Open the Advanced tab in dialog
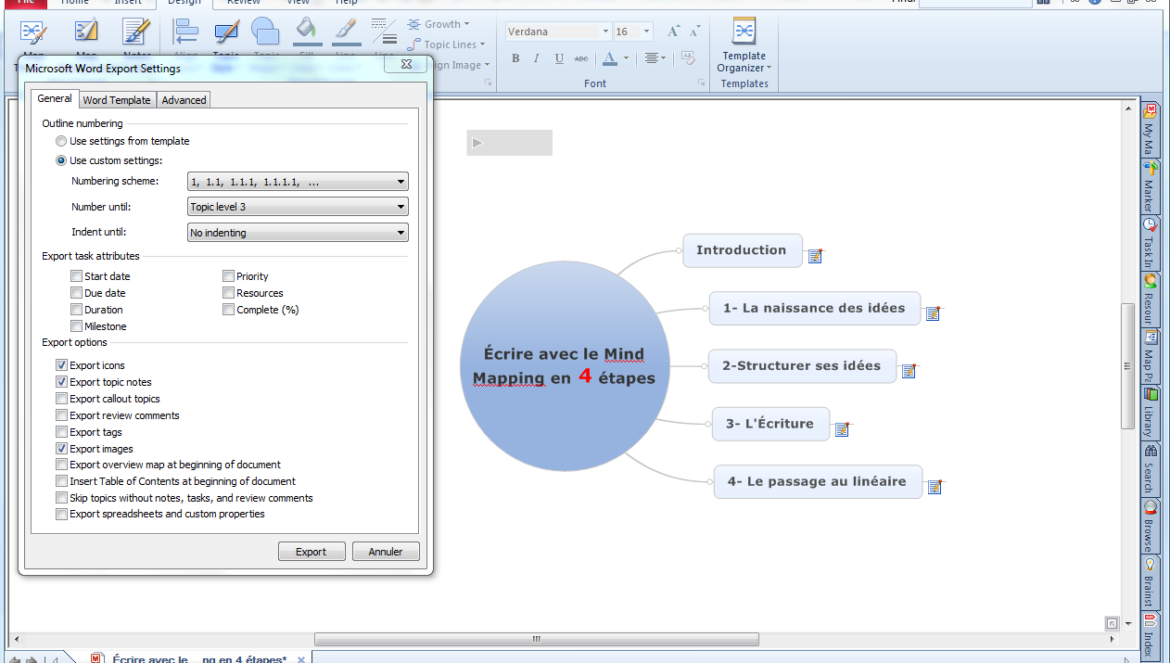This screenshot has height=663, width=1170. [x=184, y=100]
